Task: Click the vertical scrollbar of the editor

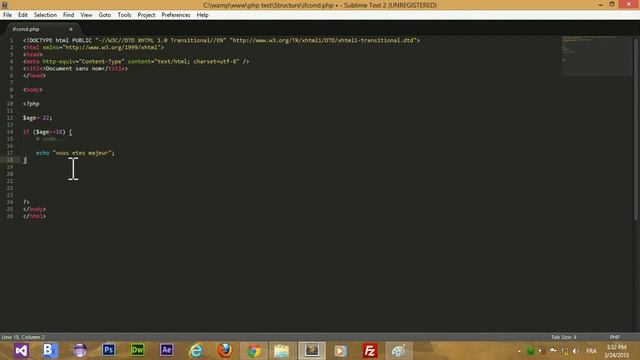Action: tap(636, 130)
